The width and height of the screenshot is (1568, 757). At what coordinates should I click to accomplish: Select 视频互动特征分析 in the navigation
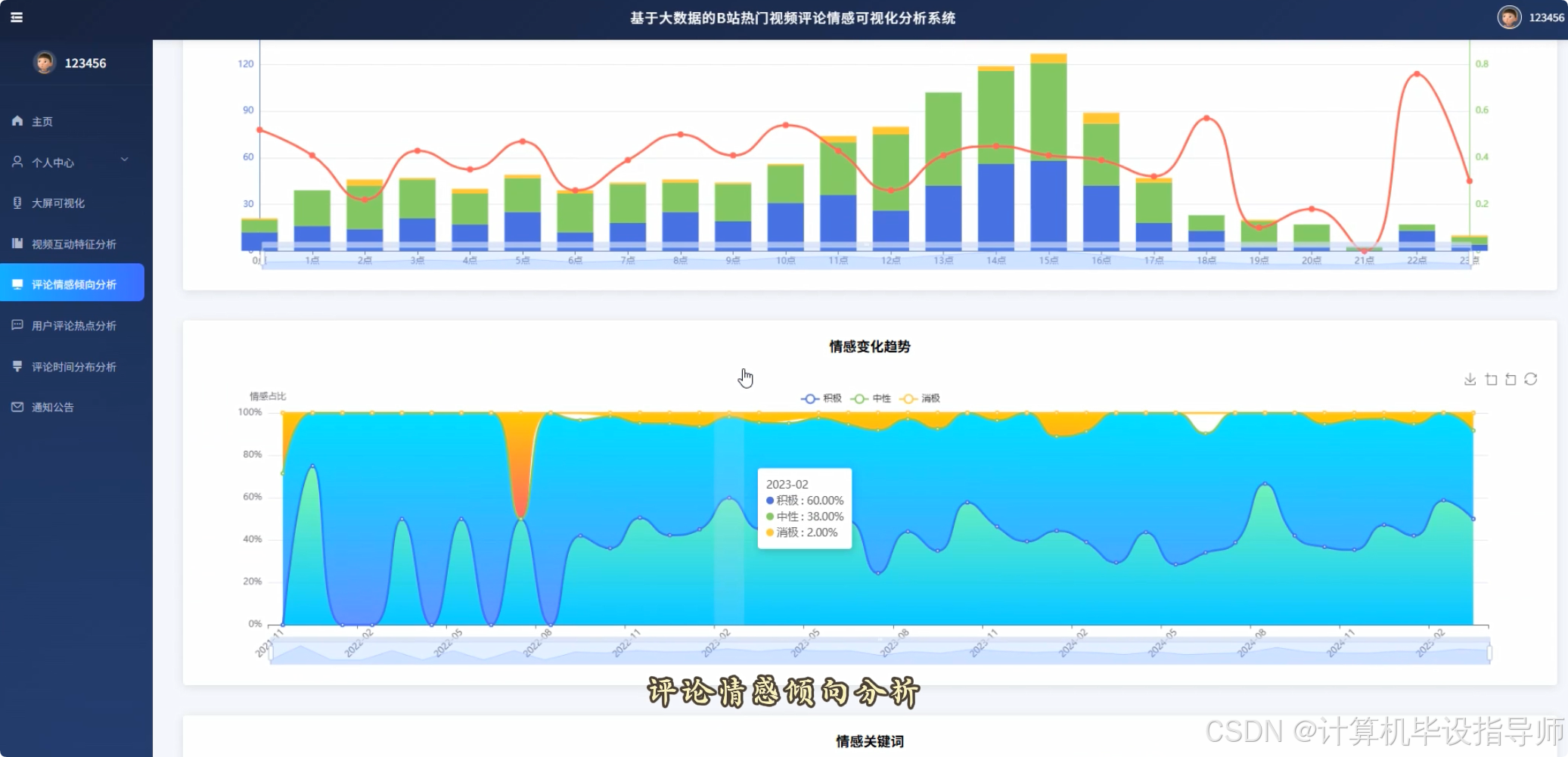[x=73, y=244]
